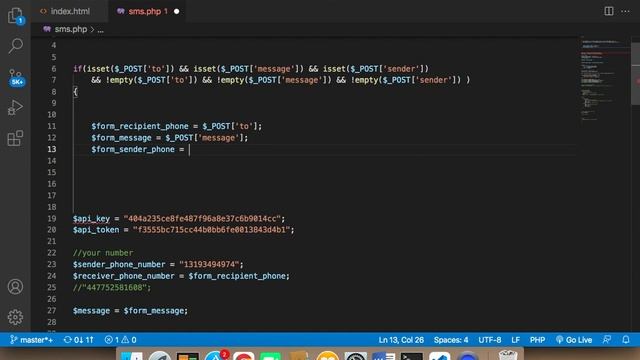The width and height of the screenshot is (640, 360).
Task: Click $form_recipient_phone on line 11
Action: [x=140, y=126]
